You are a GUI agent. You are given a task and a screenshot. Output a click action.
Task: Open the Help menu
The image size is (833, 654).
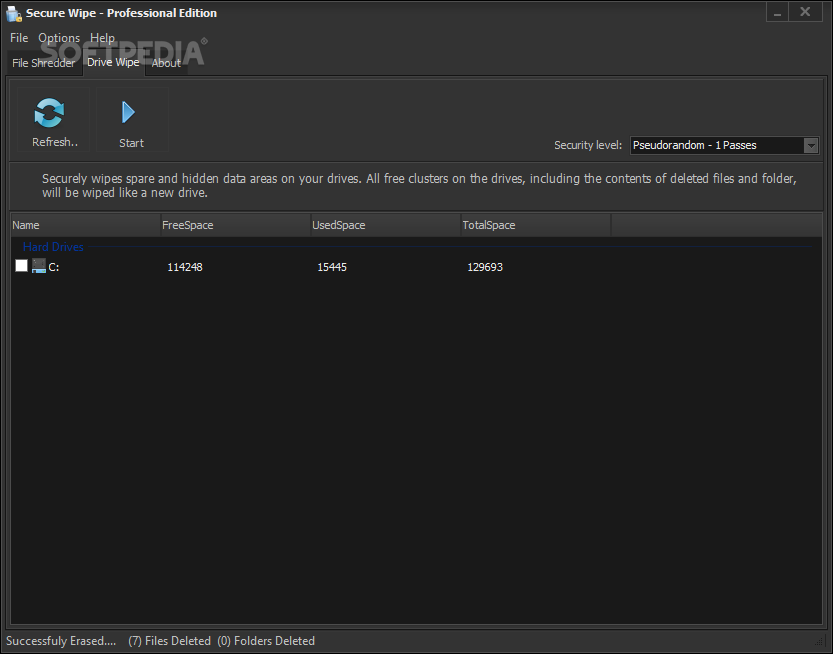point(103,38)
